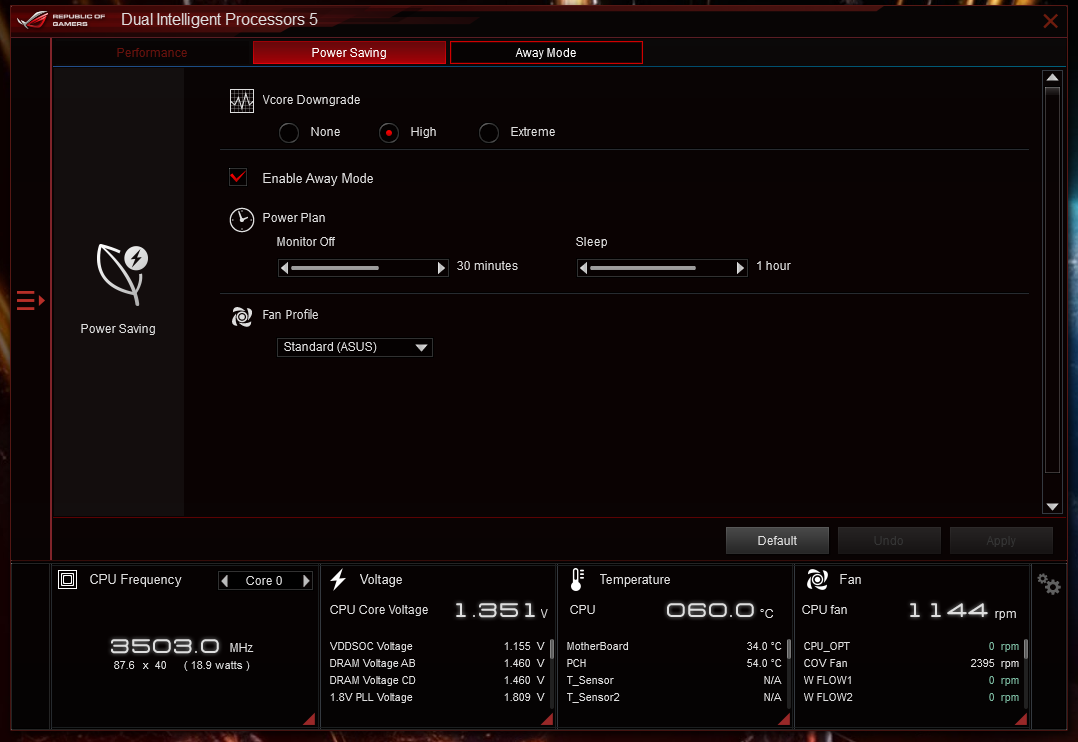Decrease Monitor Off time with left arrow
Viewport: 1078px width, 742px height.
pos(285,268)
